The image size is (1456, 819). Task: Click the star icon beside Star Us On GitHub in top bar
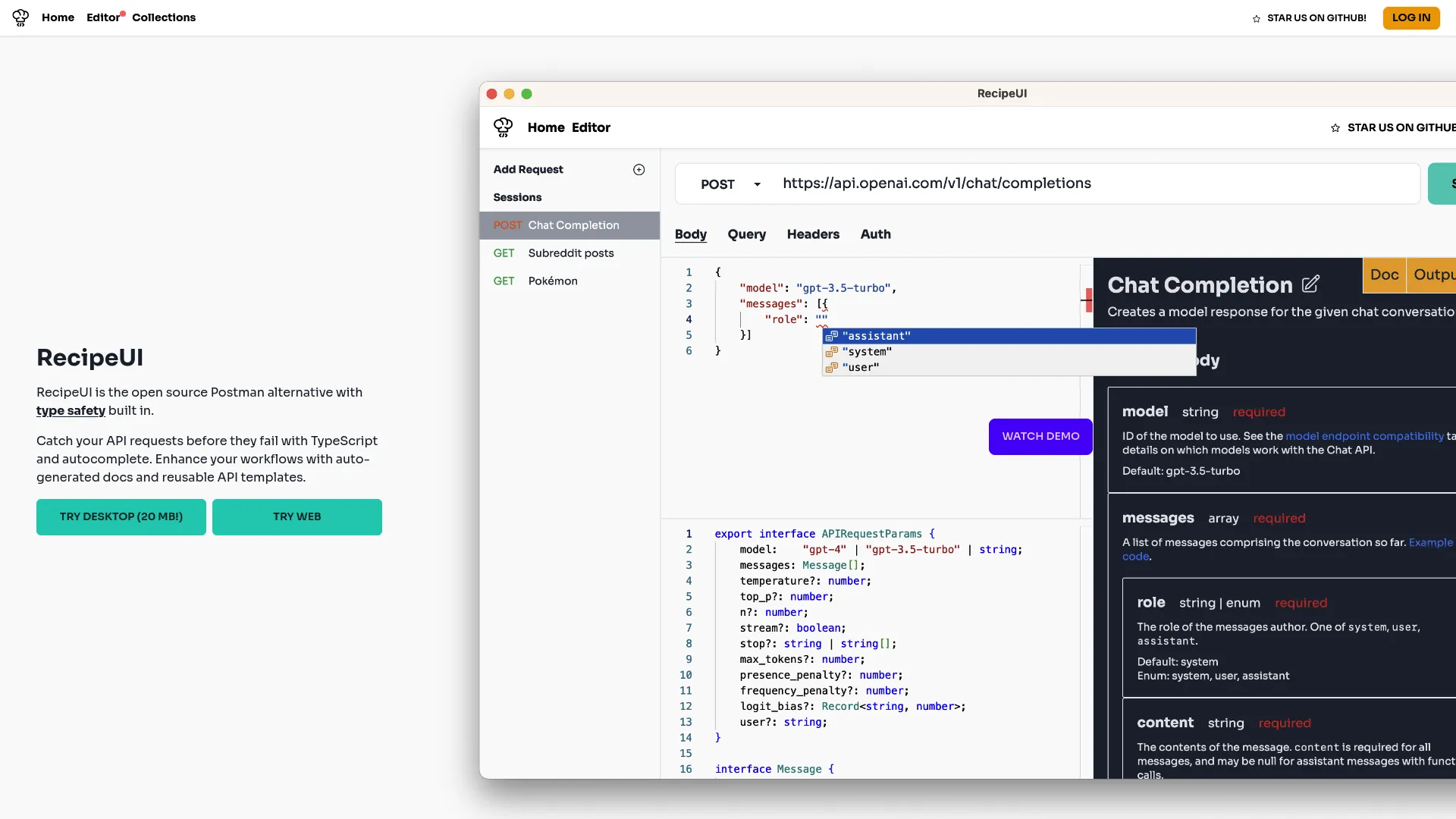point(1257,18)
